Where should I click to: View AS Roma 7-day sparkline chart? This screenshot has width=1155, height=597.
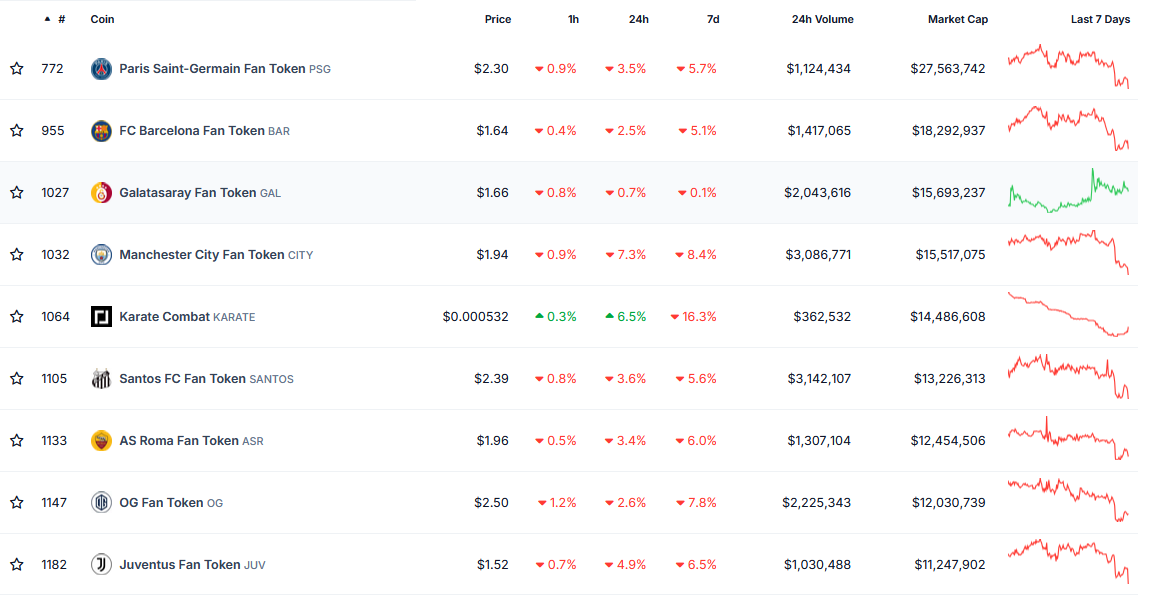(x=1068, y=439)
